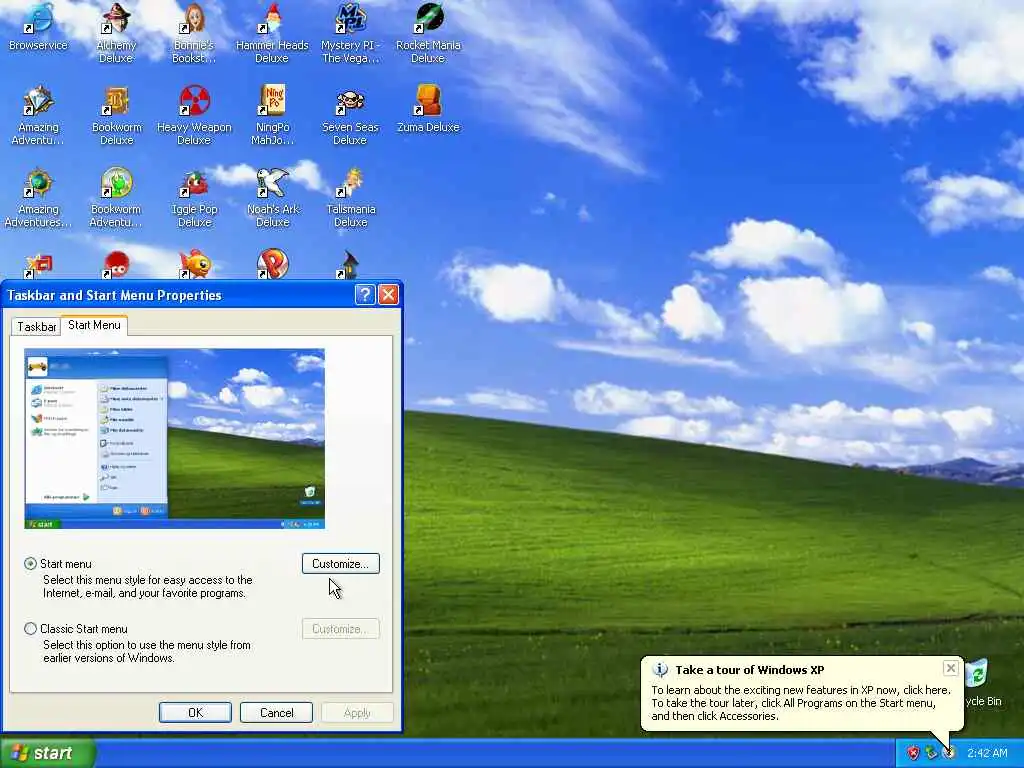Select the NingPo MahJong shortcut icon
The height and width of the screenshot is (768, 1024).
pos(272,115)
